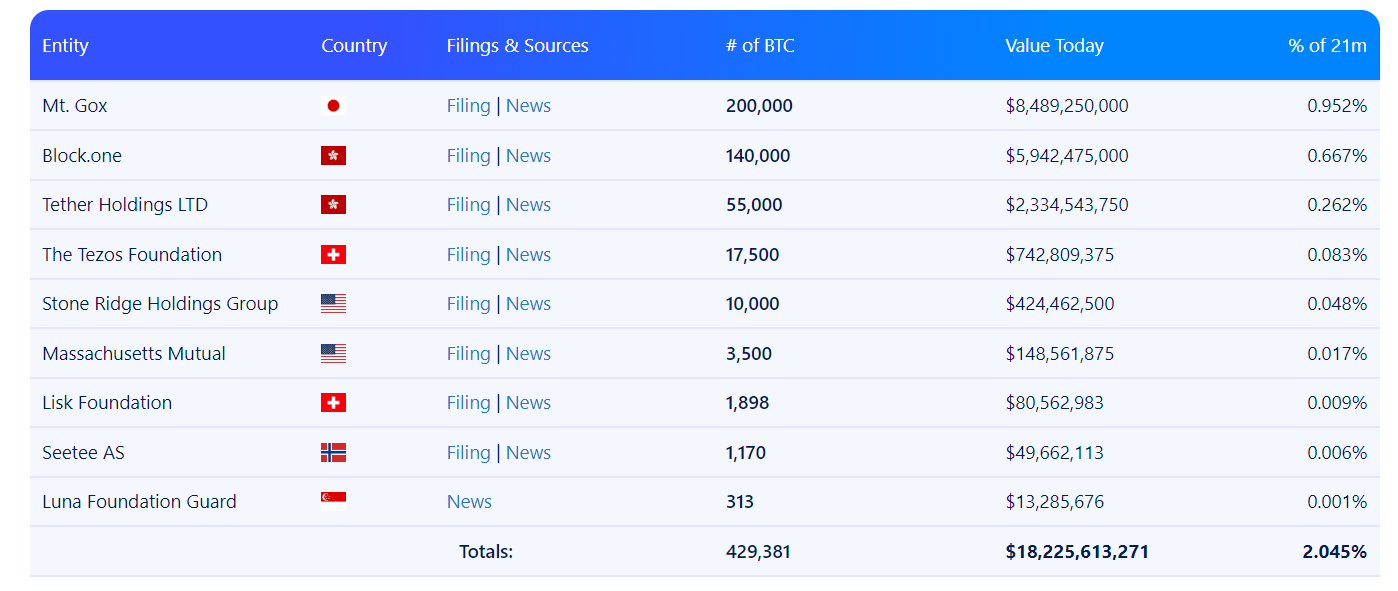This screenshot has width=1398, height=591.
Task: Click the Country column header
Action: [354, 46]
